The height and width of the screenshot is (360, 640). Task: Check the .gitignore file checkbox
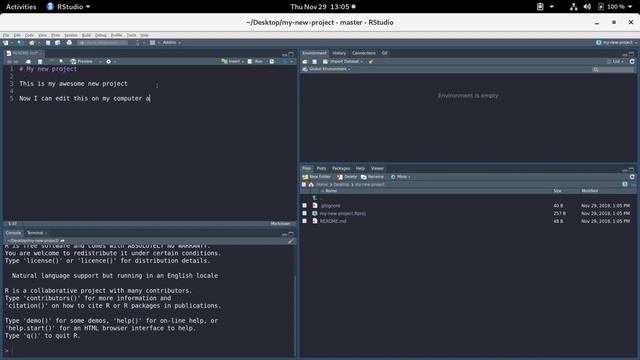click(304, 205)
